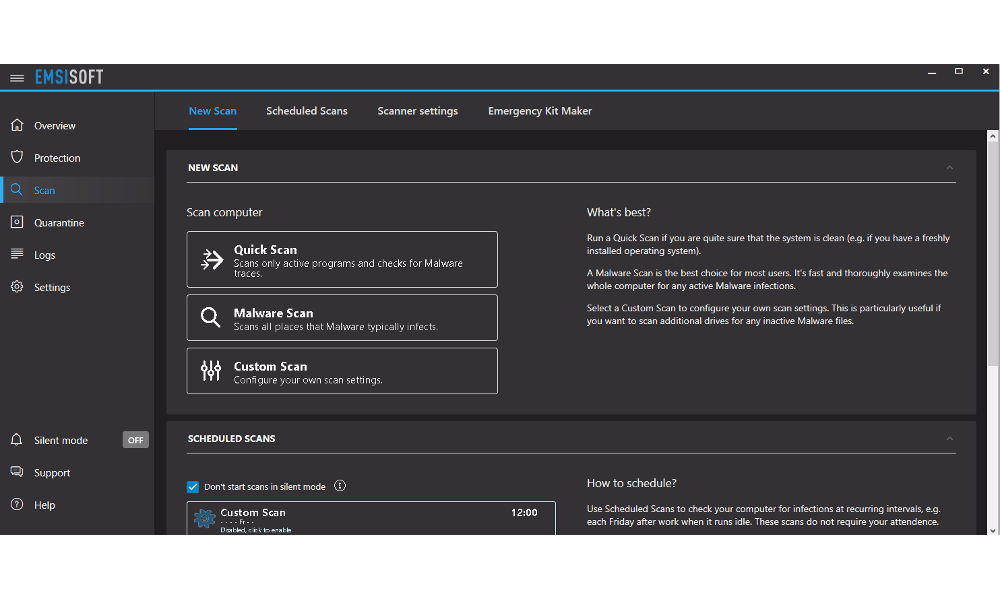The height and width of the screenshot is (600, 1000).
Task: Click the Overview home icon
Action: click(17, 125)
